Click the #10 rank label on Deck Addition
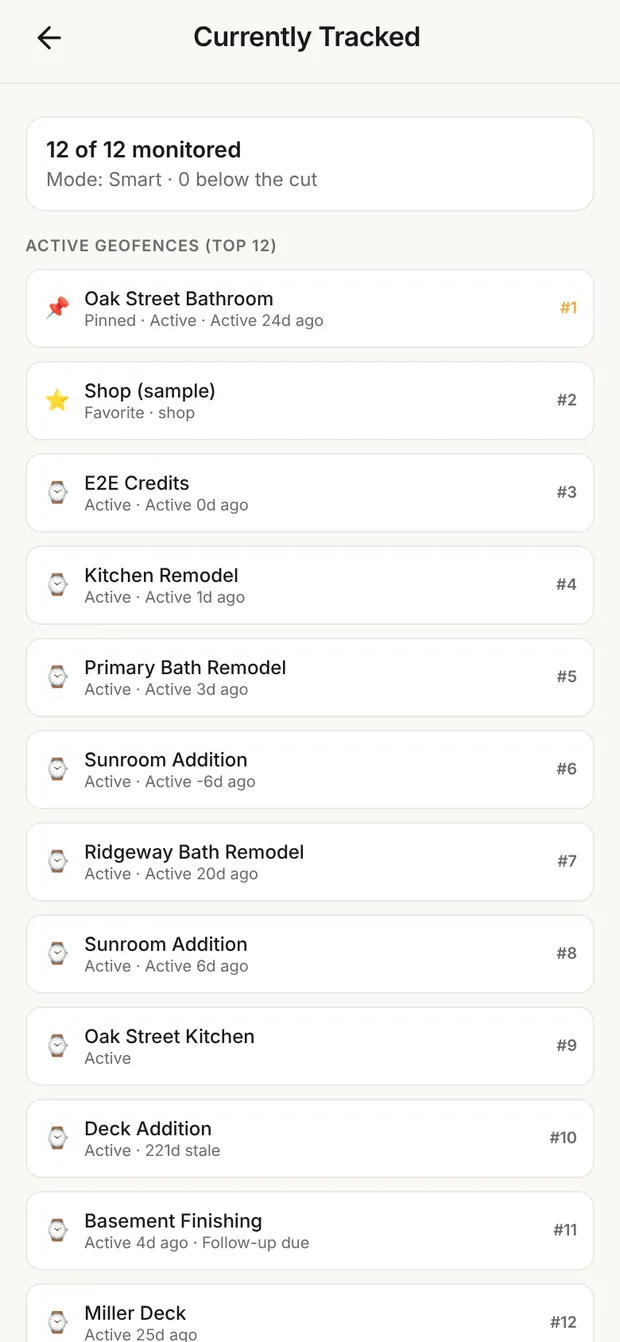620x1342 pixels. pos(563,1137)
